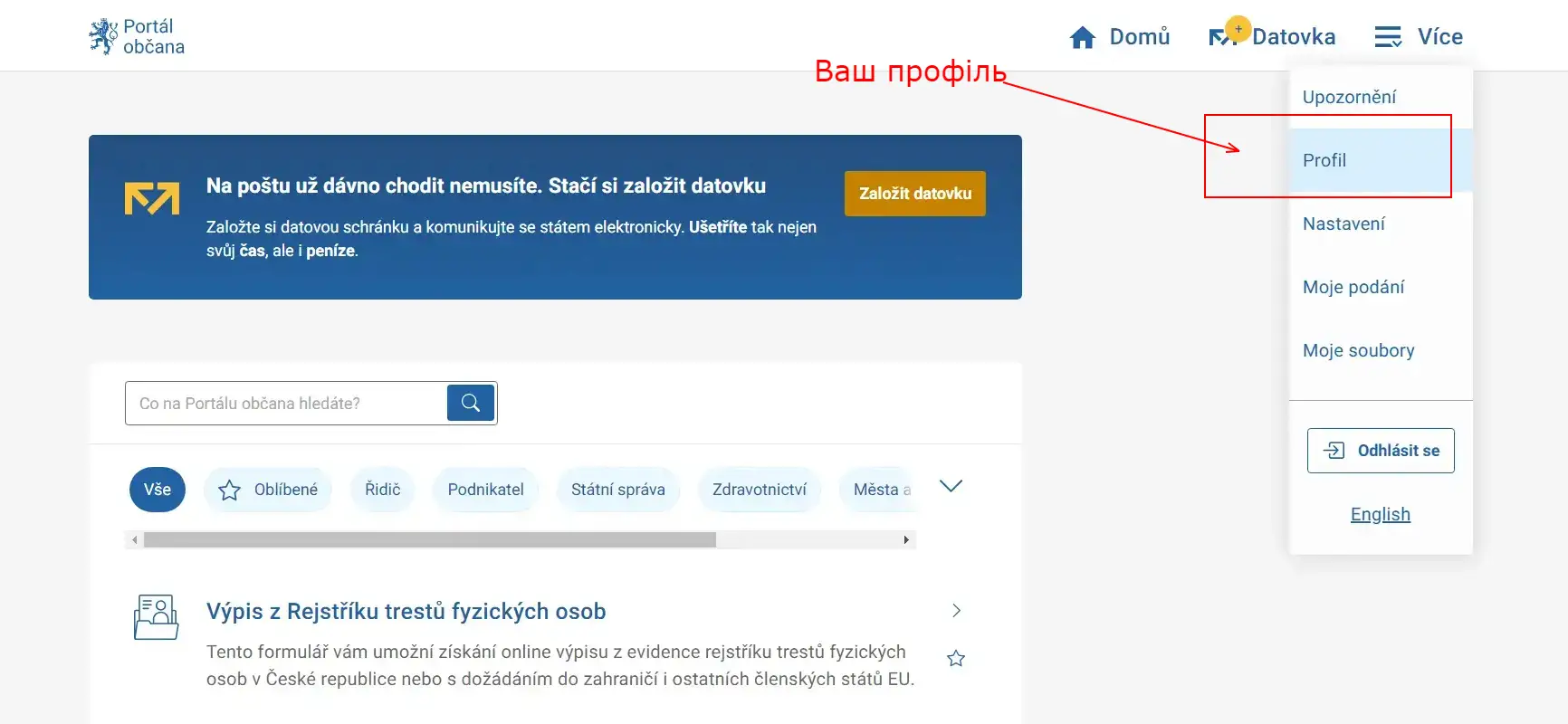Viewport: 1568px width, 724px height.
Task: Select the Vše filter chip
Action: tap(158, 490)
